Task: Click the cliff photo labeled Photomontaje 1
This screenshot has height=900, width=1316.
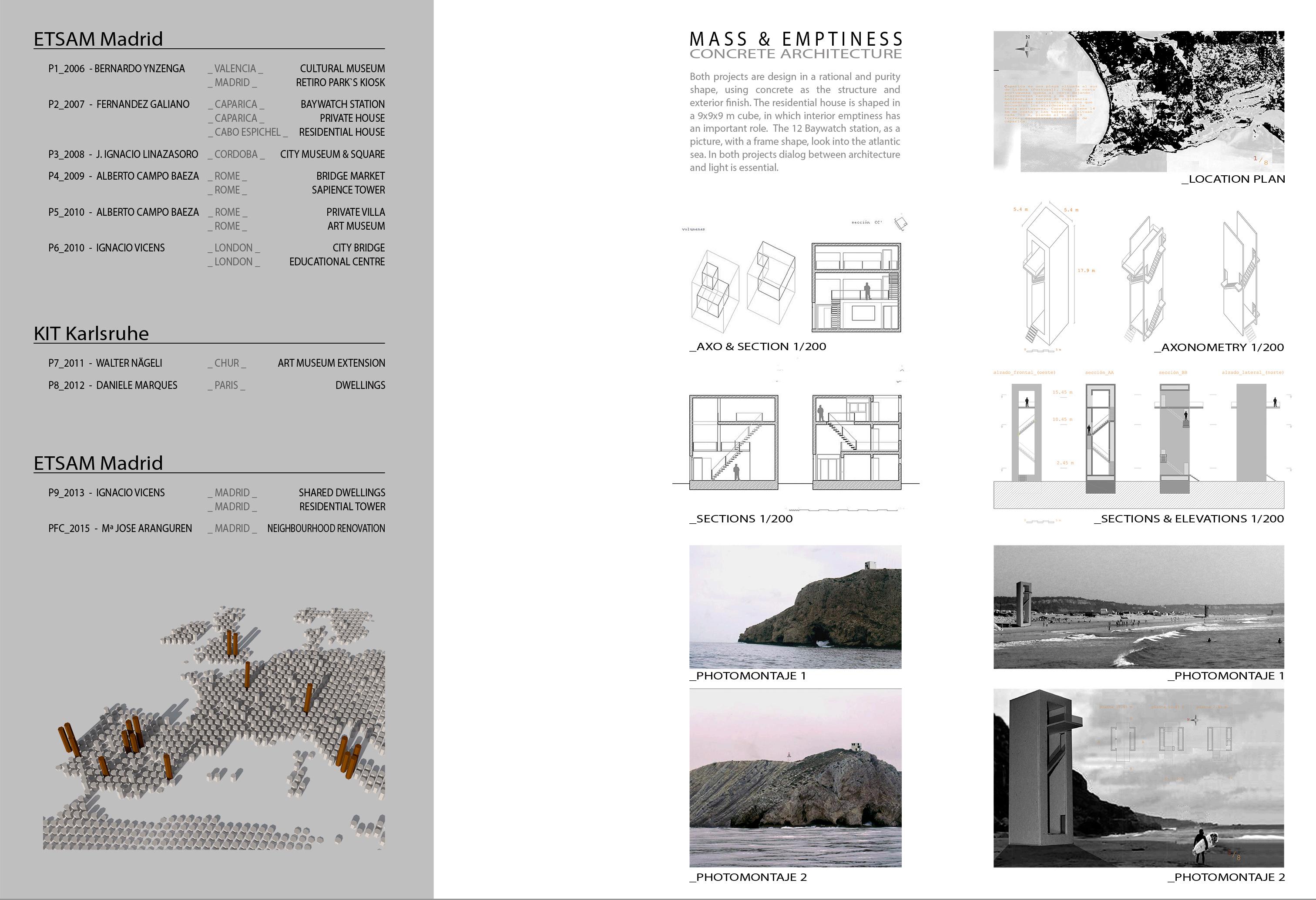Action: pyautogui.click(x=795, y=606)
